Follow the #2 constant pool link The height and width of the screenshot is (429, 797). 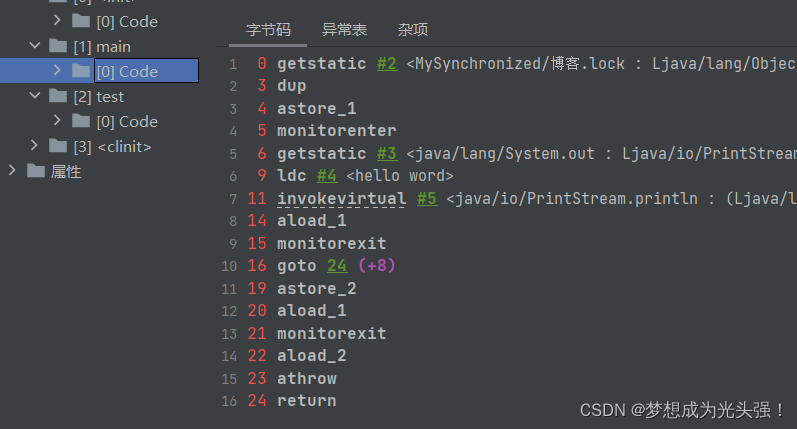point(387,64)
